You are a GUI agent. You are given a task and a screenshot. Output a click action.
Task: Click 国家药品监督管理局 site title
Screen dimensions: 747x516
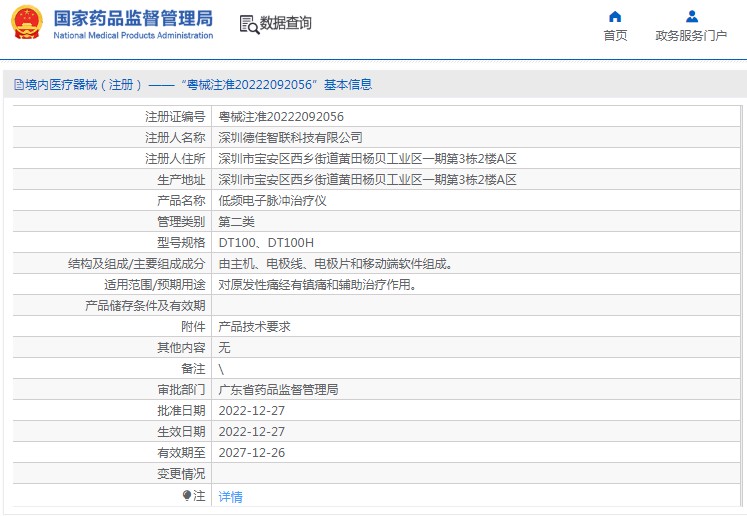(x=133, y=18)
